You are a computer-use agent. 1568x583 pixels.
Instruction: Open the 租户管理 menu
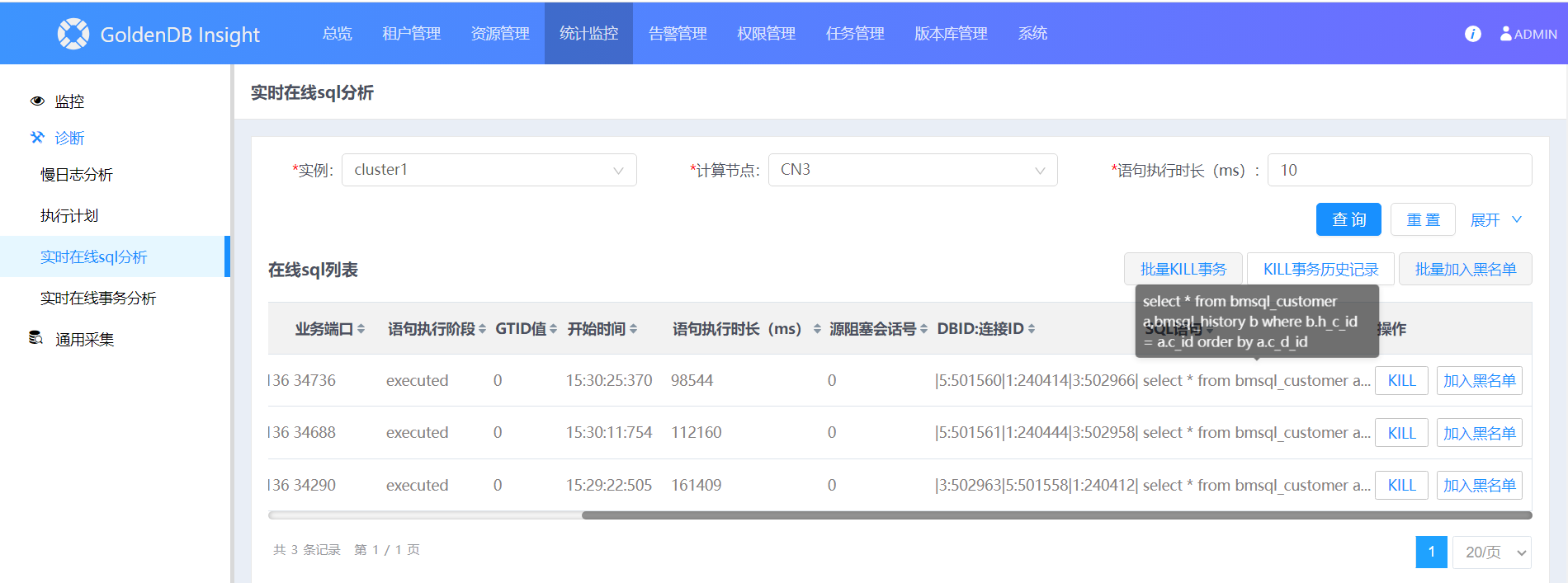[x=411, y=34]
